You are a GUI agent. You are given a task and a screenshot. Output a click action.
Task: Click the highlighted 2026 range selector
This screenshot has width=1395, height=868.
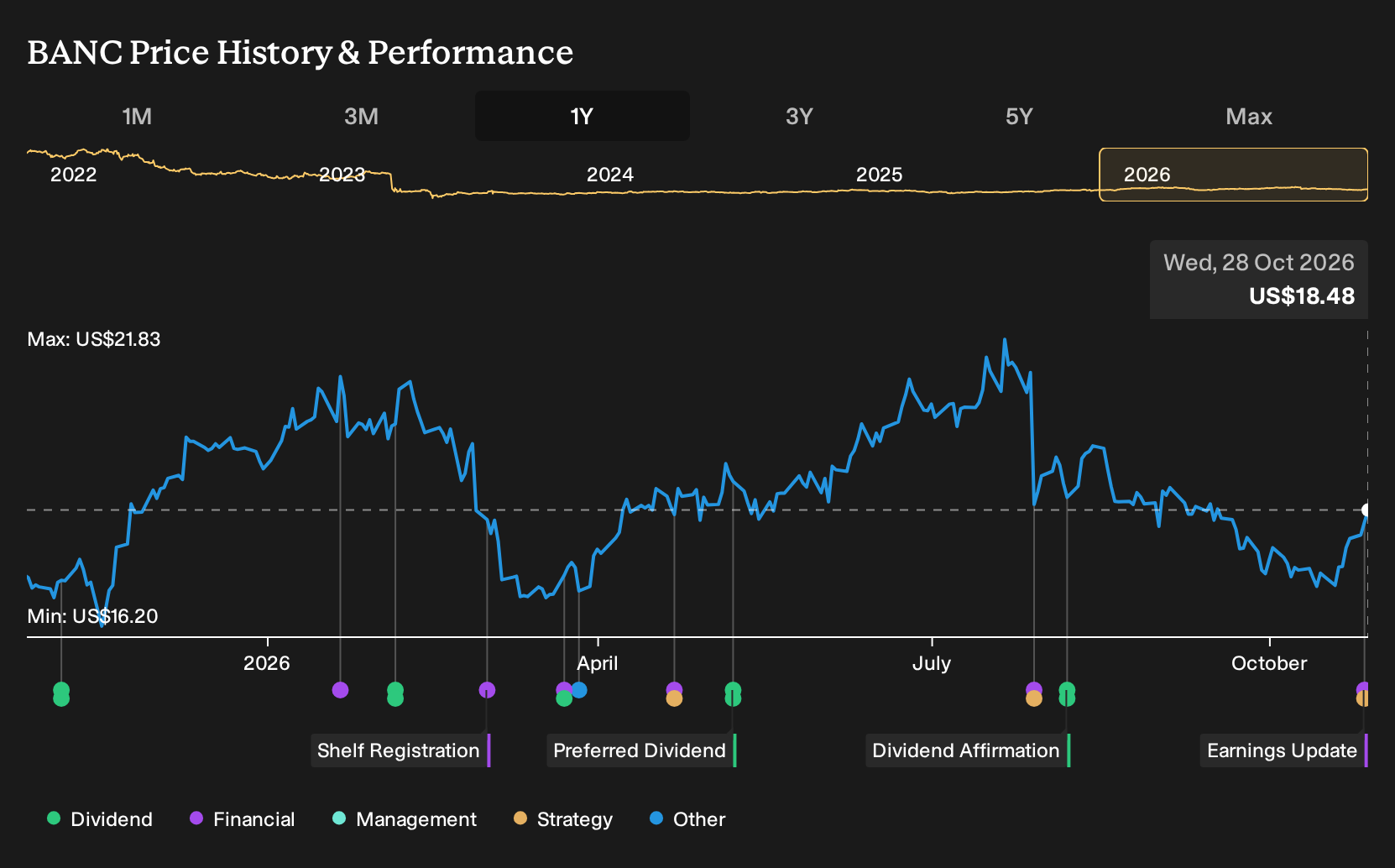(1234, 175)
